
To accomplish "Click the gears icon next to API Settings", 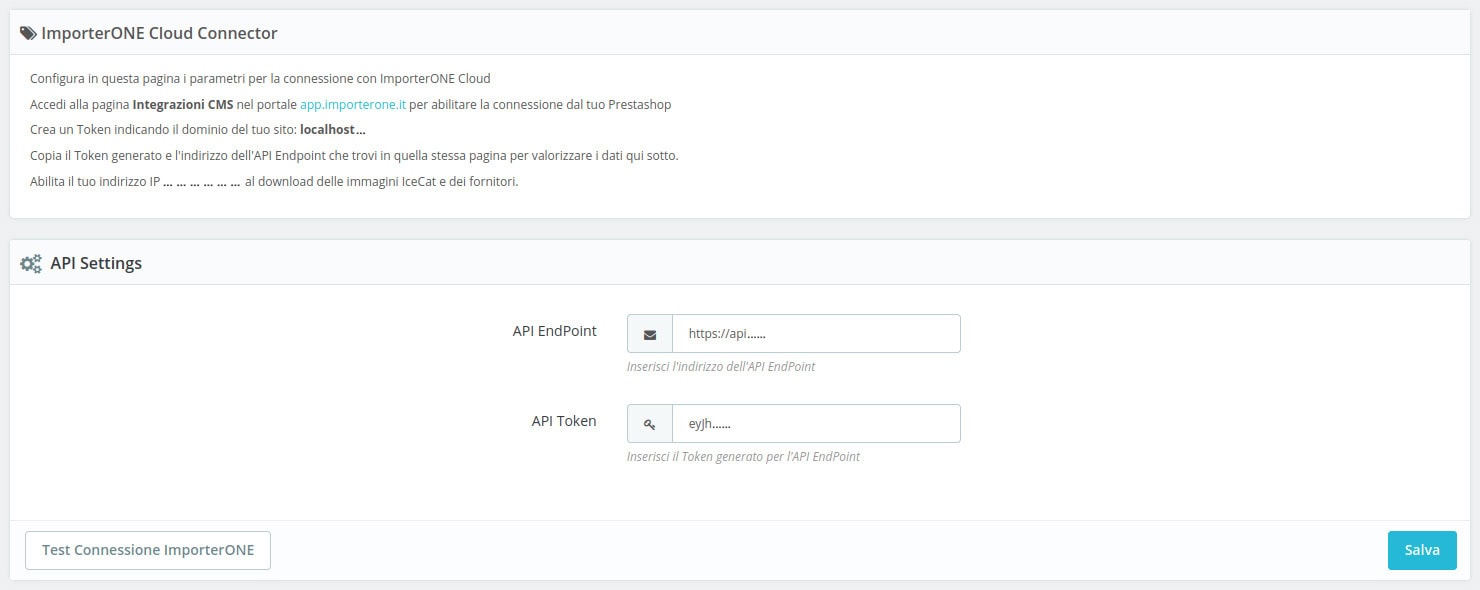I will click(31, 262).
